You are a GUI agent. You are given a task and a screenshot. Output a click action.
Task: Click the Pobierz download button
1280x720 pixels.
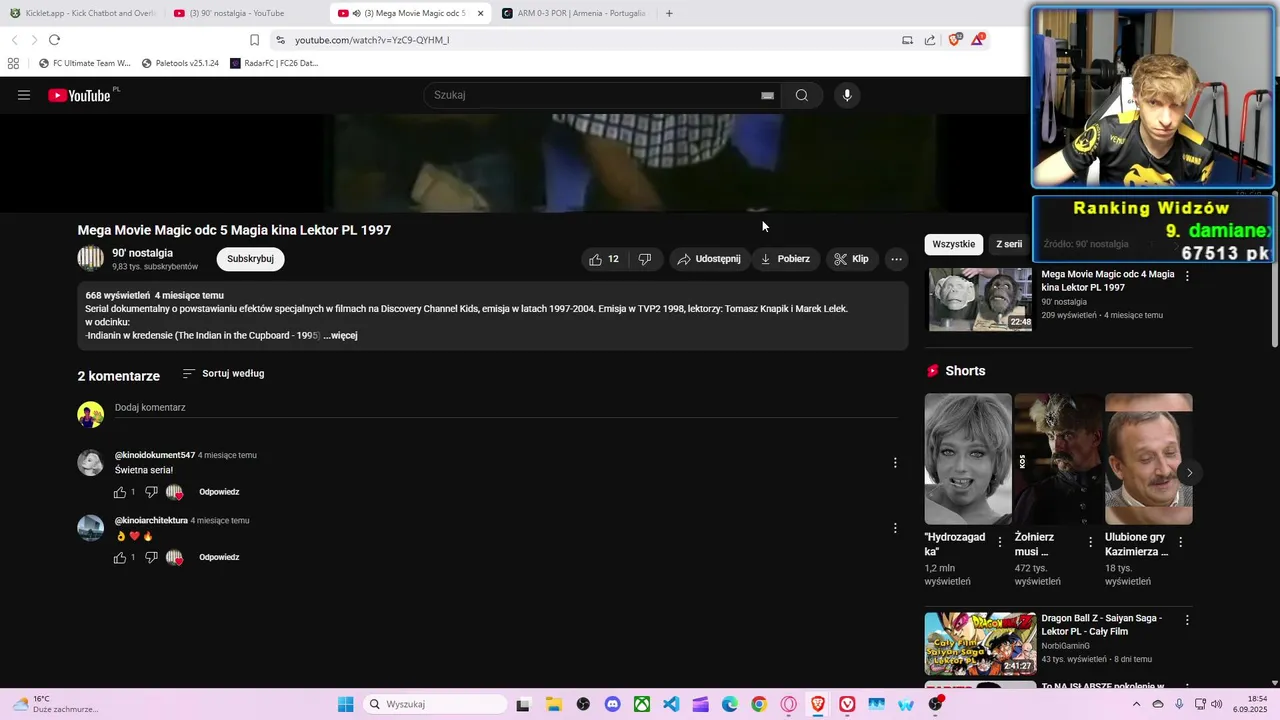click(x=785, y=259)
